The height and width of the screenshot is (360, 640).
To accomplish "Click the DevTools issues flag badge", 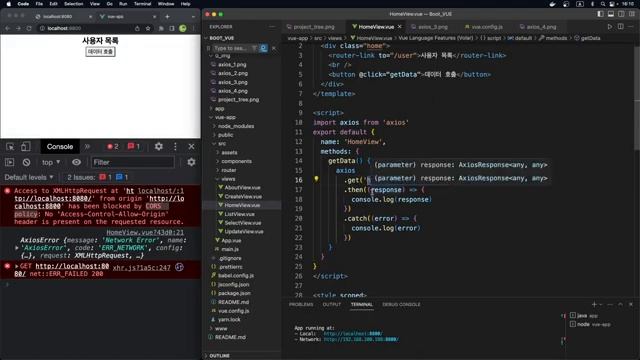I will pyautogui.click(x=133, y=147).
